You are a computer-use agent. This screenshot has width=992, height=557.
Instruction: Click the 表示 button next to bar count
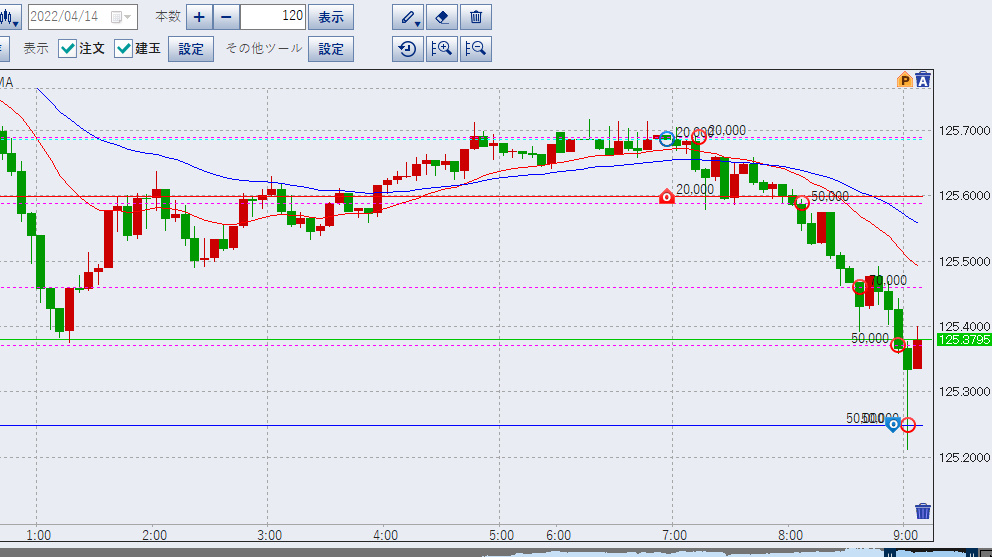coord(330,17)
